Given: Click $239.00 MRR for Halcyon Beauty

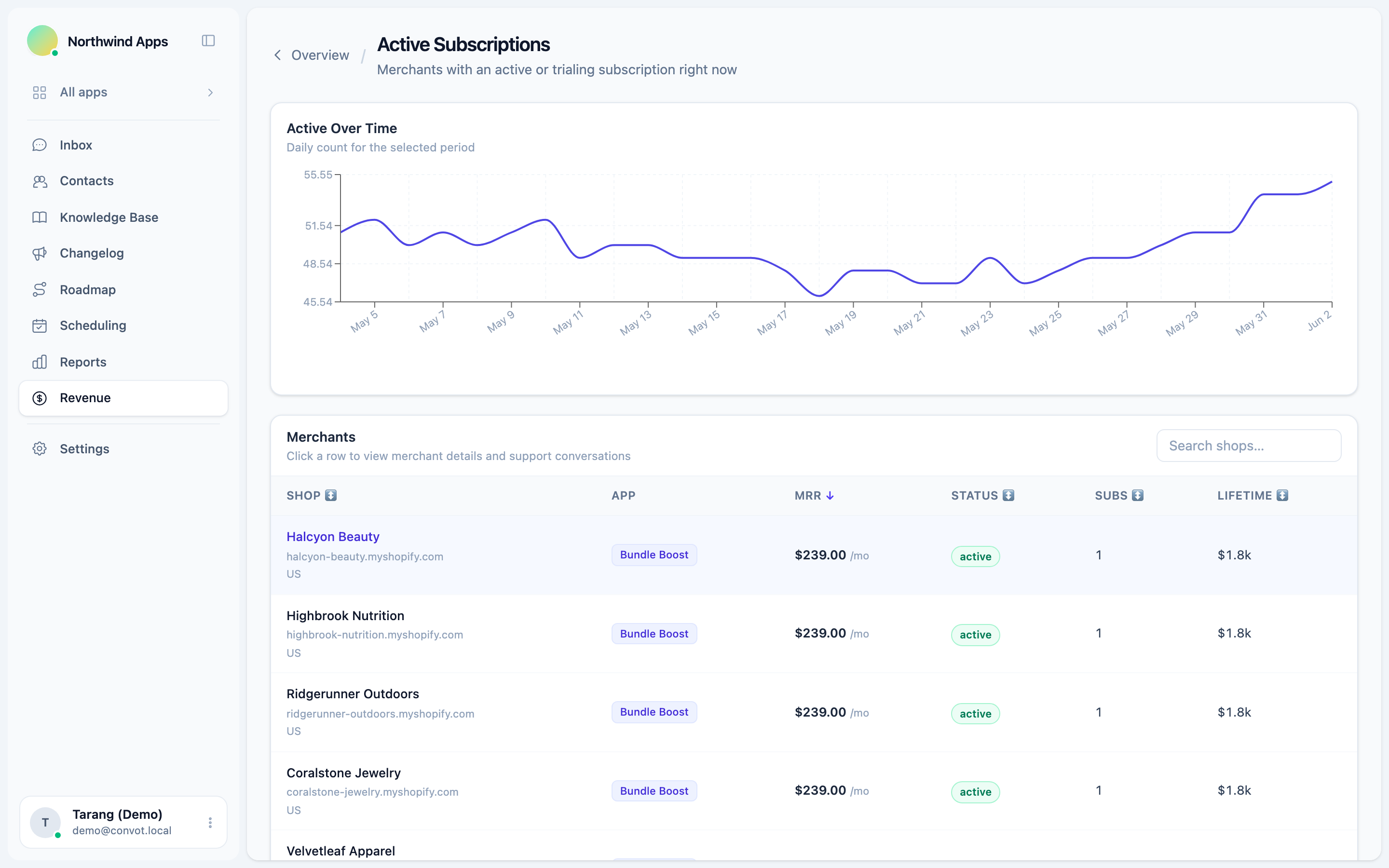Looking at the screenshot, I should pyautogui.click(x=820, y=555).
